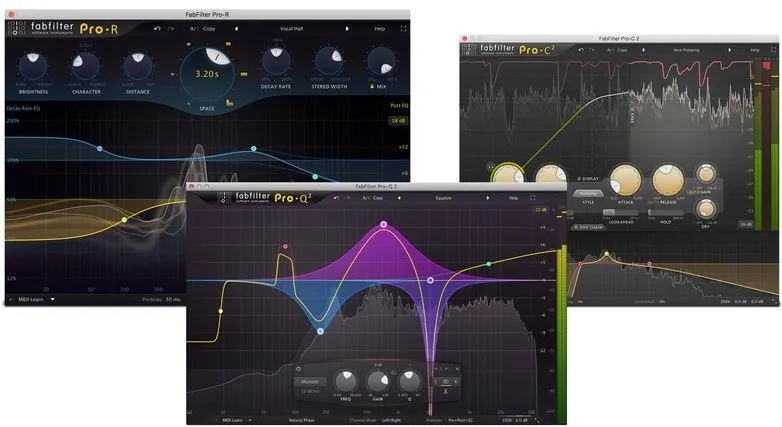
Task: Click the Dry knob in Pro-C 2
Action: [706, 209]
